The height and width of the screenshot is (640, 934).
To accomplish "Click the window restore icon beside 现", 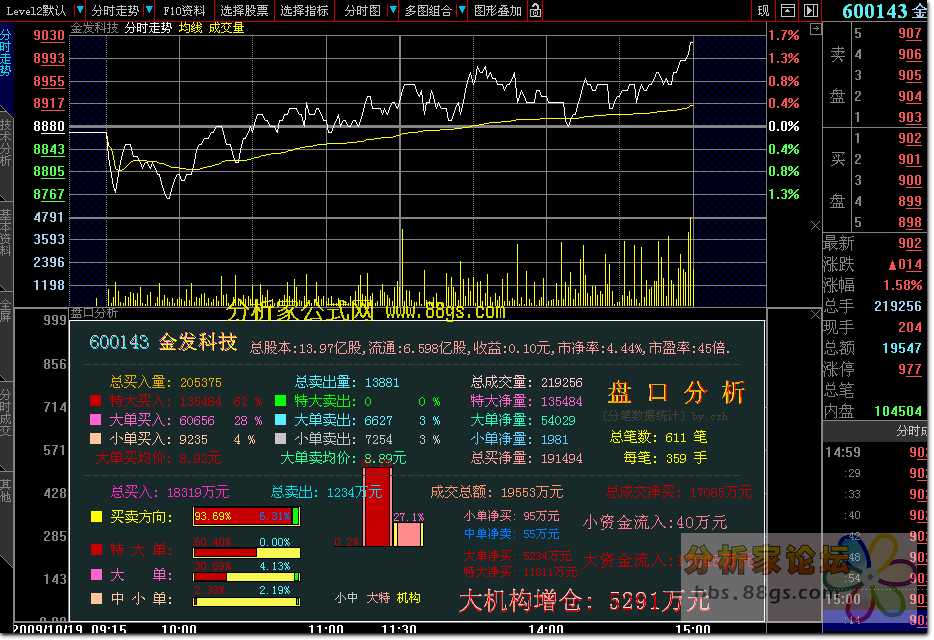I will (787, 10).
